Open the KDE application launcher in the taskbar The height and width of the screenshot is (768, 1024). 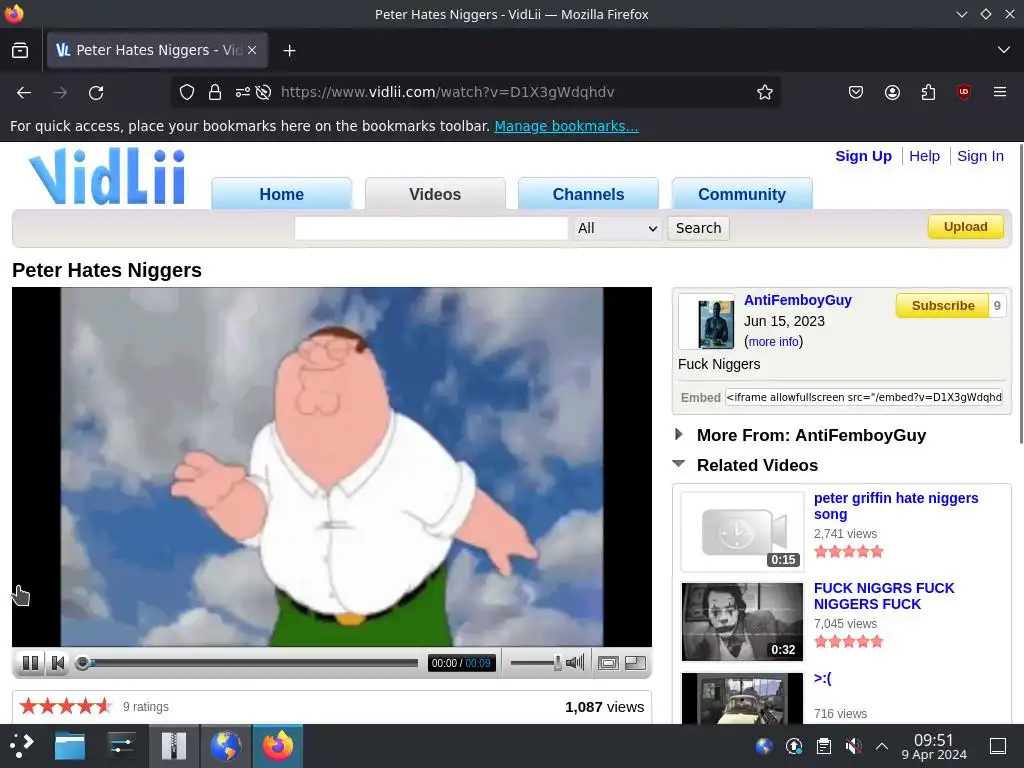[x=21, y=745]
